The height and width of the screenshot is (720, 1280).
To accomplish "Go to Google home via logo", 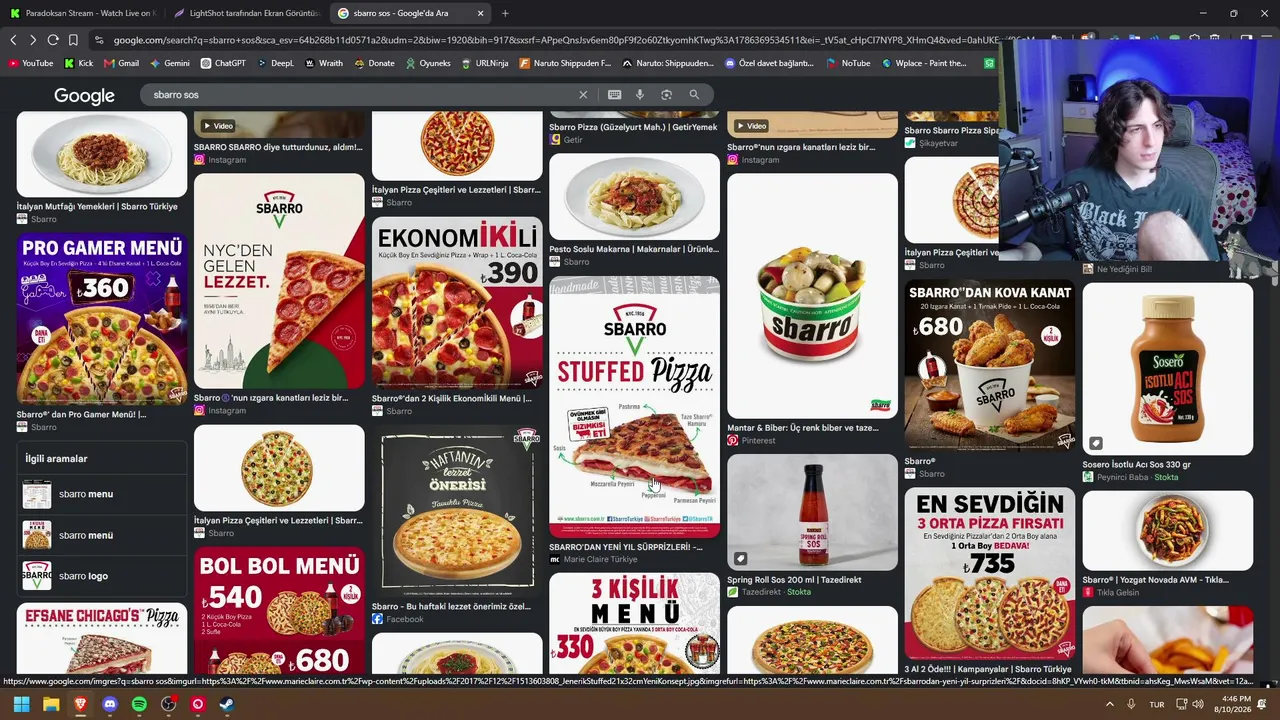I will 84,96.
